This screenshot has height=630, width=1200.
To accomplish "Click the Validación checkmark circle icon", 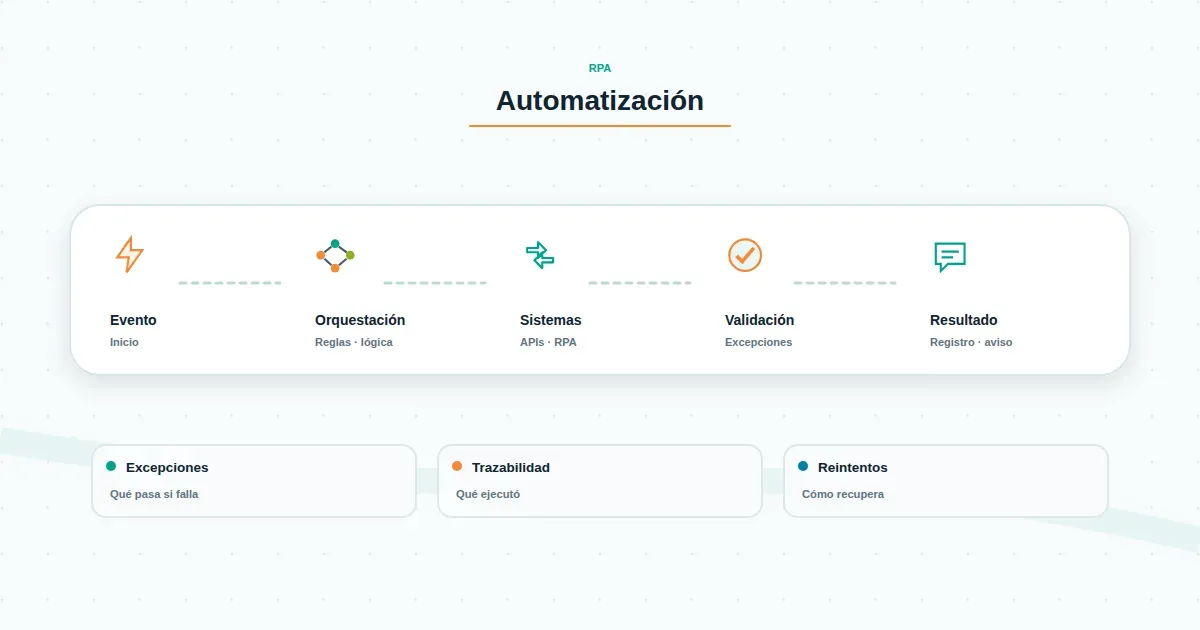I will (x=745, y=255).
